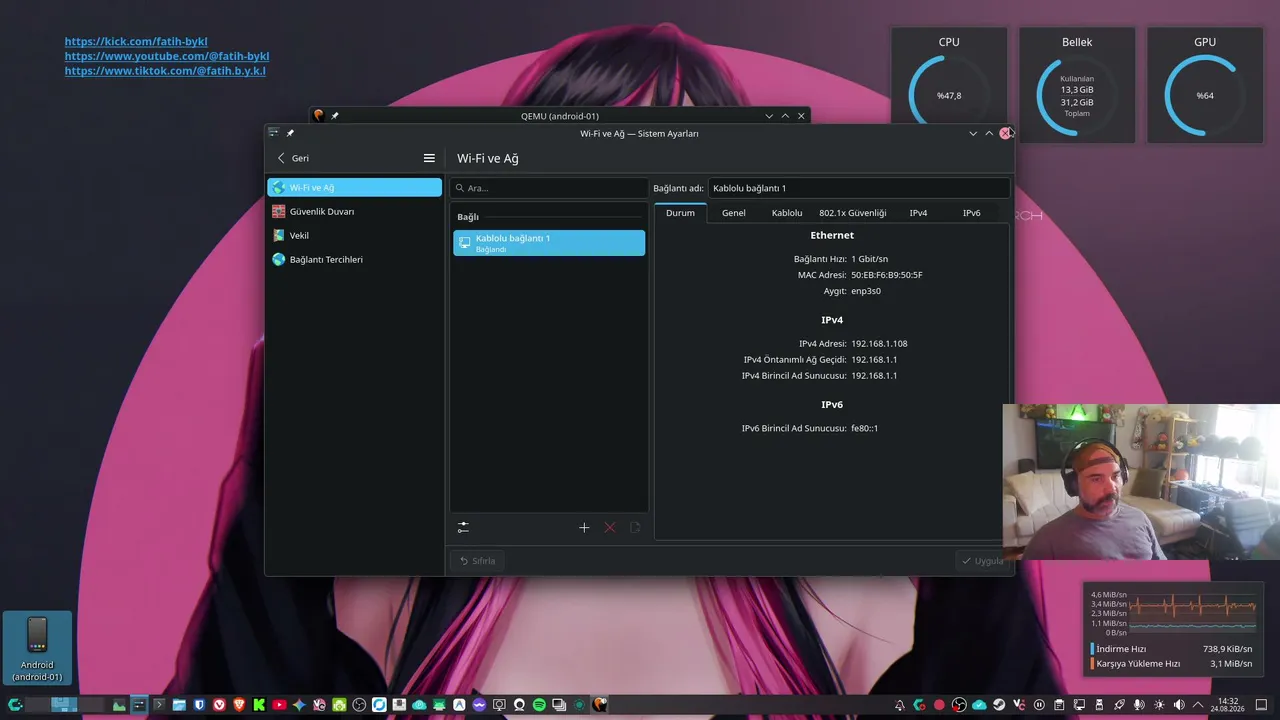This screenshot has height=720, width=1280.
Task: Go back with the Geri button
Action: (x=293, y=158)
